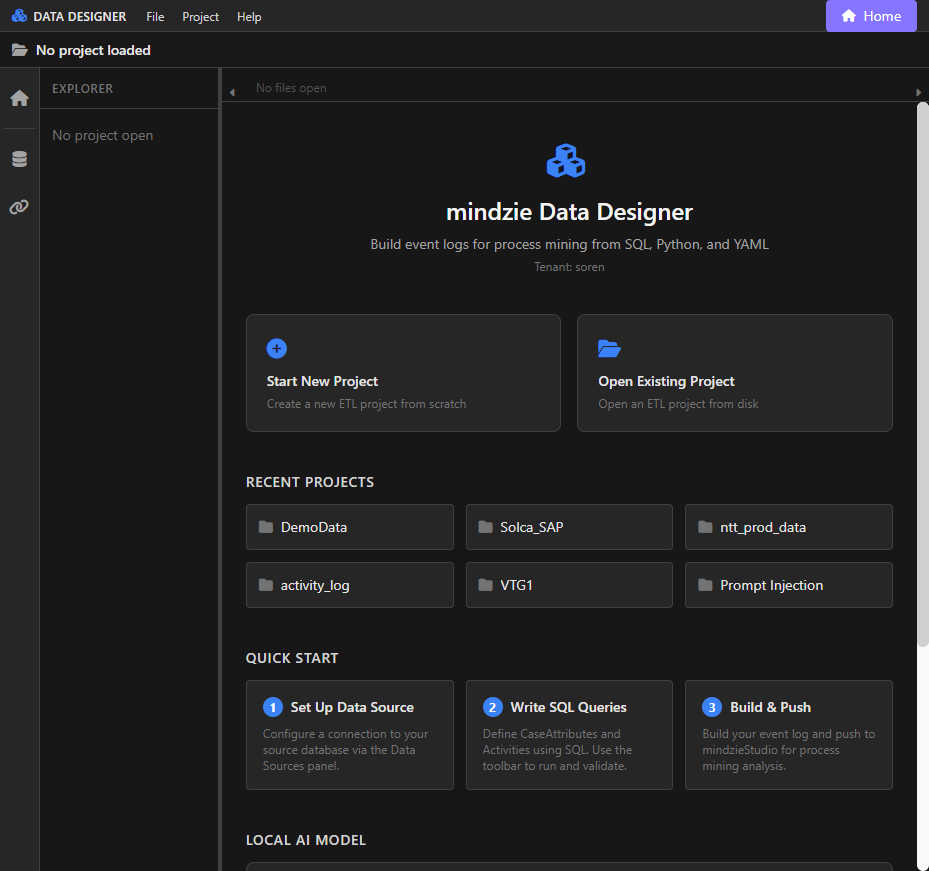Open the link connections icon in sidebar

tap(20, 207)
